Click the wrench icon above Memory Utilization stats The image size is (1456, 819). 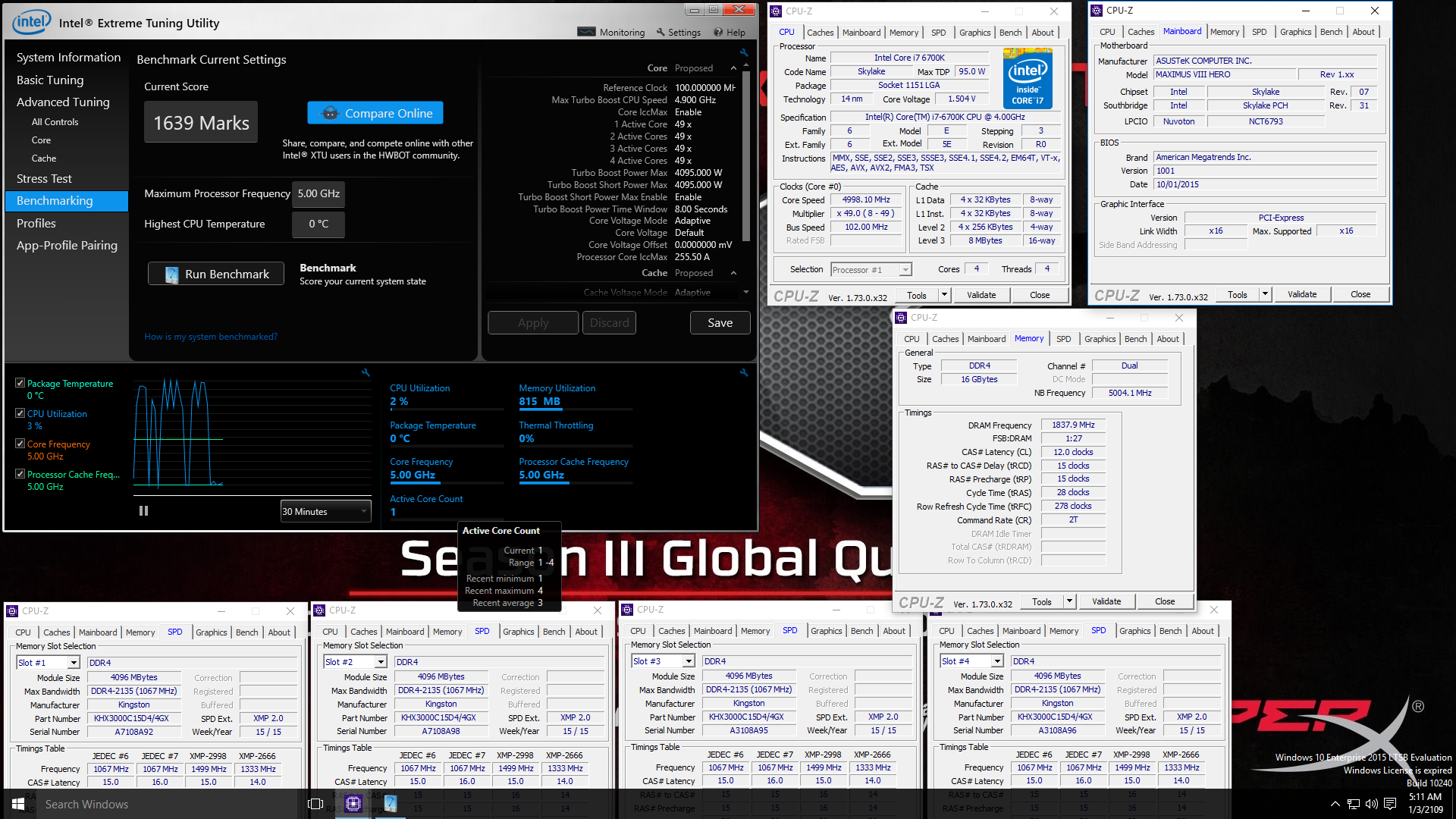click(744, 372)
